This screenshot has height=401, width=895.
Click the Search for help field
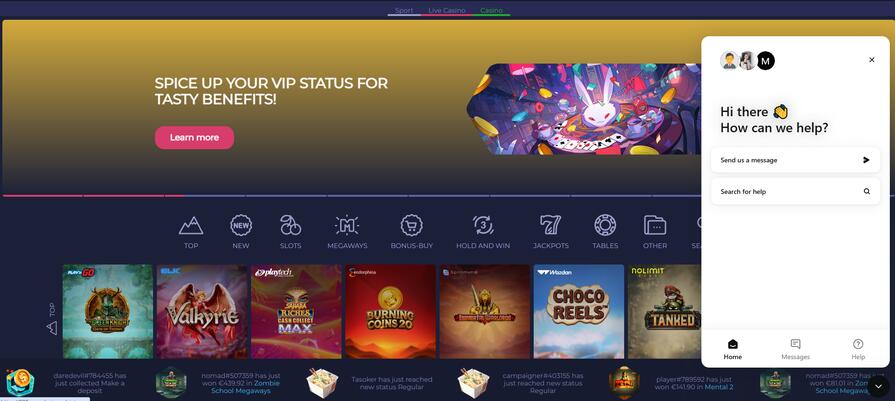tap(795, 192)
